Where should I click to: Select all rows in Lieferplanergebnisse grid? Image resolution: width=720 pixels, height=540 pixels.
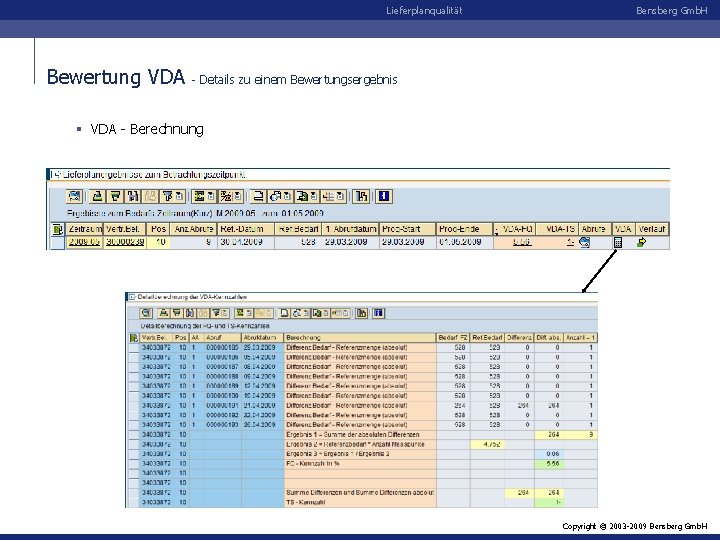coord(57,229)
